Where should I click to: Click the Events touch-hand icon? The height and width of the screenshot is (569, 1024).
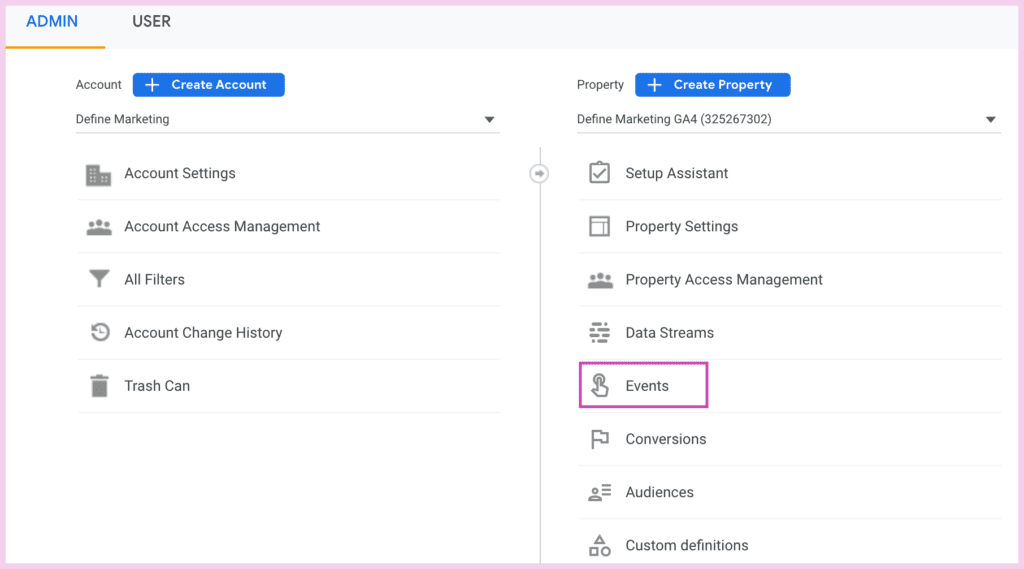point(600,385)
